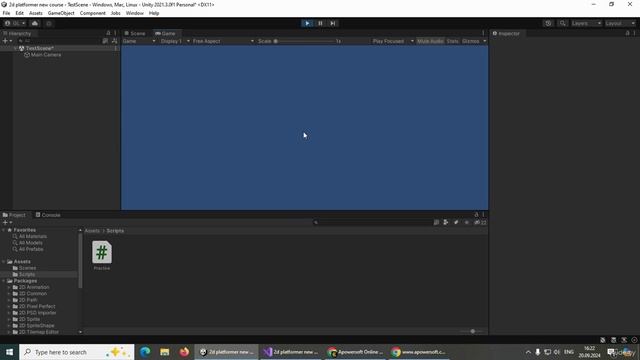The width and height of the screenshot is (640, 360).
Task: Open the Version Control icon beside the cloud
Action: coord(49,23)
